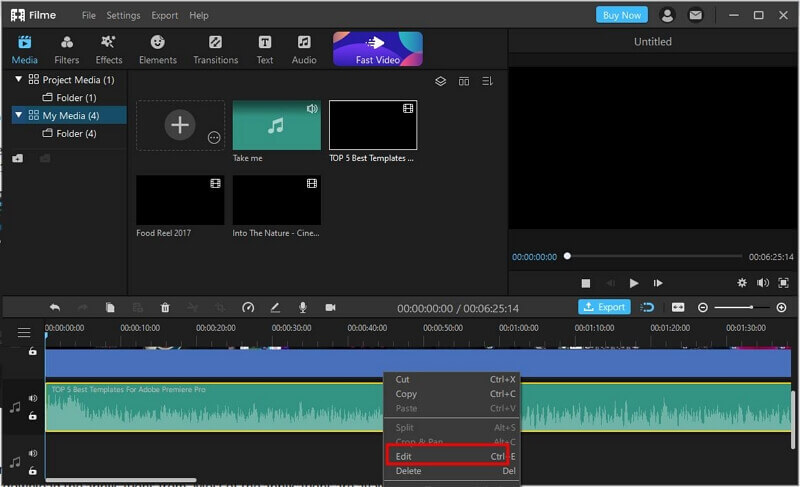Image resolution: width=800 pixels, height=487 pixels.
Task: Click the trash delete icon
Action: [x=165, y=307]
